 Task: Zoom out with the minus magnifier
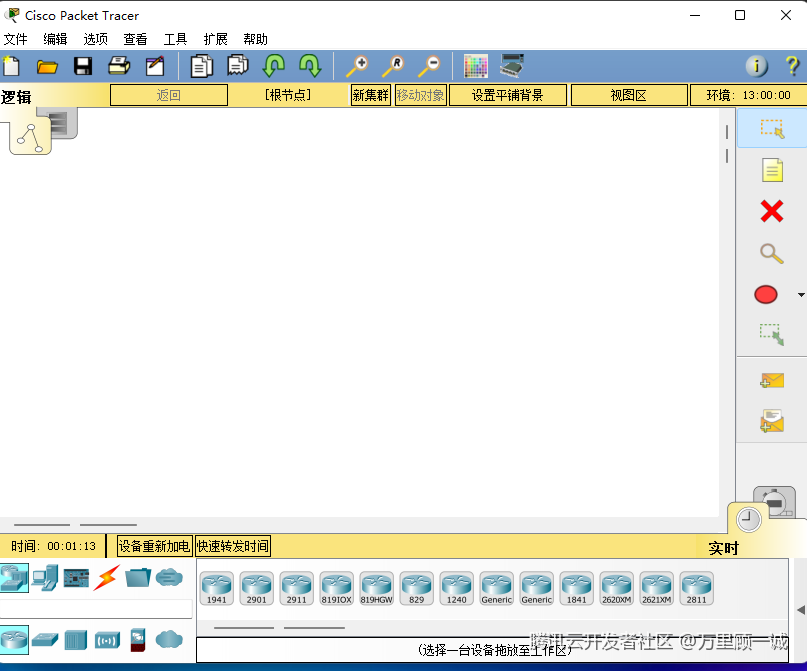click(429, 66)
